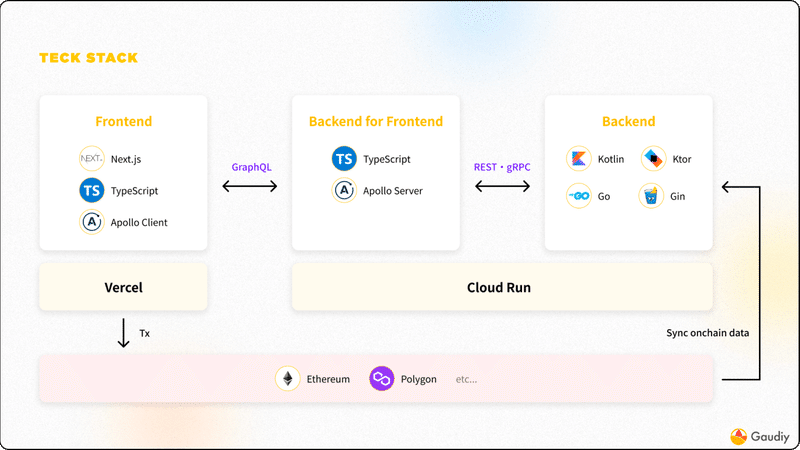The image size is (800, 450).
Task: Click the Apollo Client text label
Action: point(139,222)
